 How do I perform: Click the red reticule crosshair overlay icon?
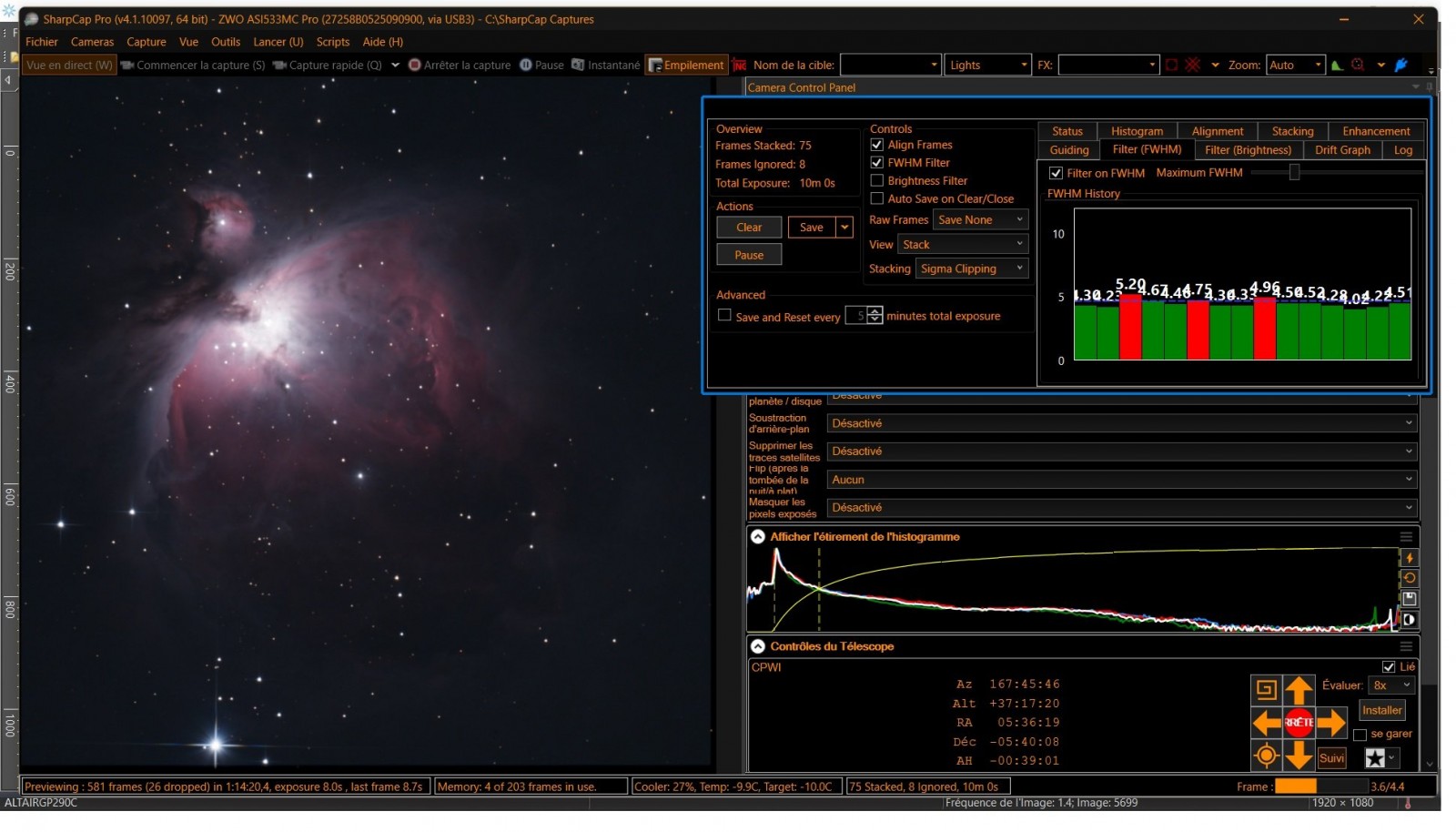coord(1193,66)
